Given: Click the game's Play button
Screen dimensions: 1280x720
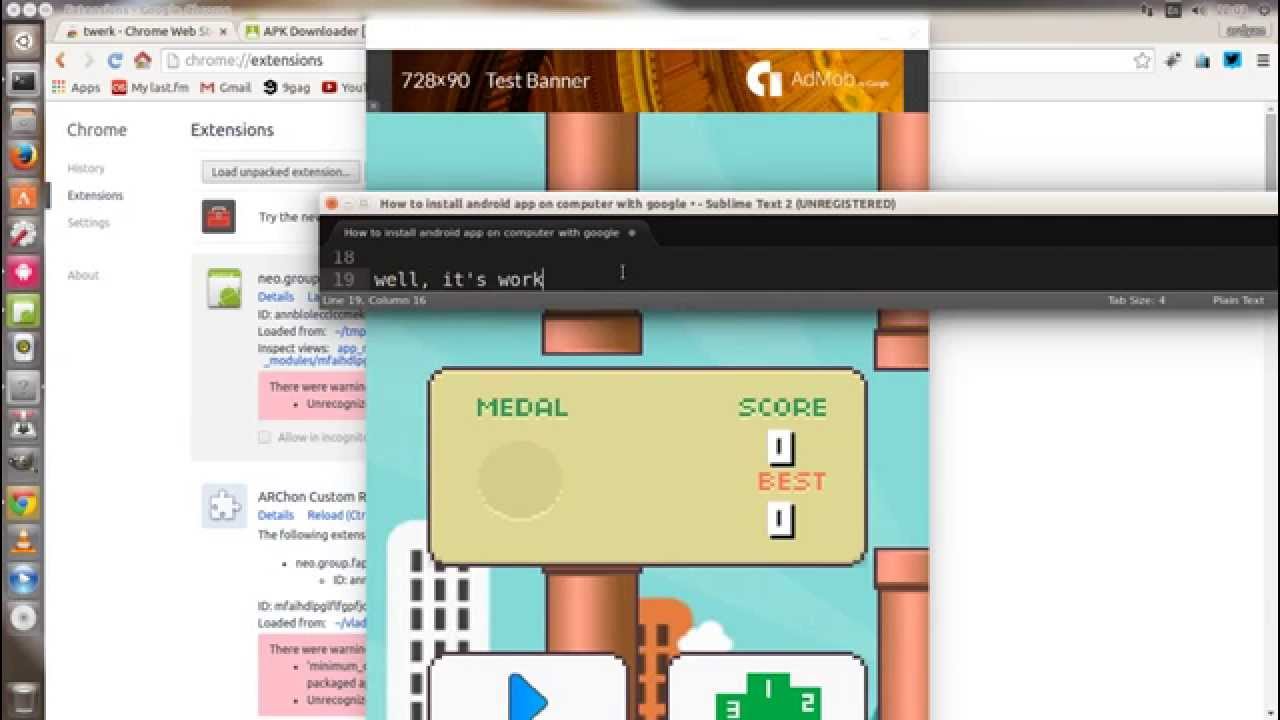Looking at the screenshot, I should click(x=528, y=688).
